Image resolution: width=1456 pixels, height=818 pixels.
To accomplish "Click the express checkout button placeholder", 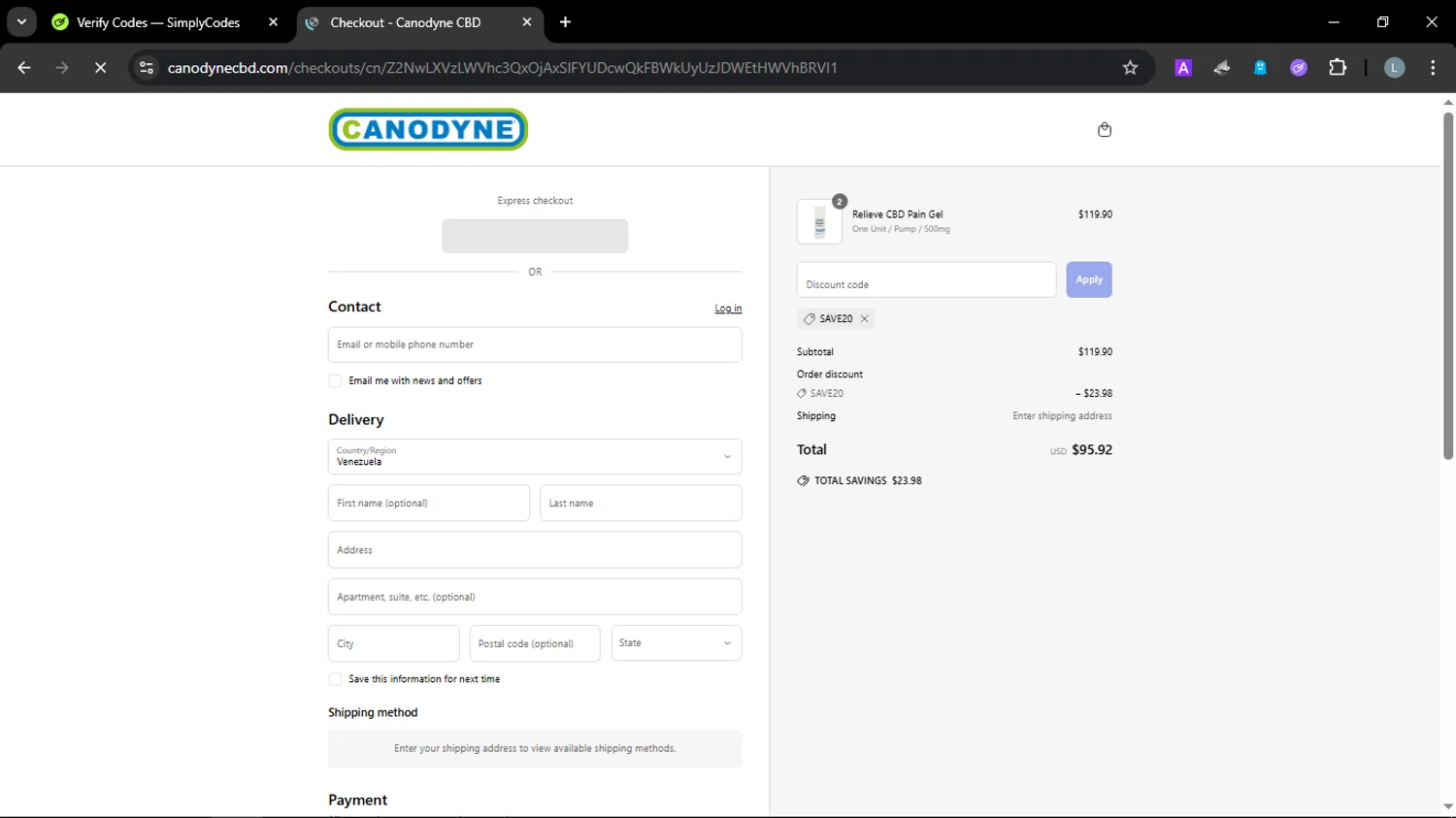I will tap(535, 236).
